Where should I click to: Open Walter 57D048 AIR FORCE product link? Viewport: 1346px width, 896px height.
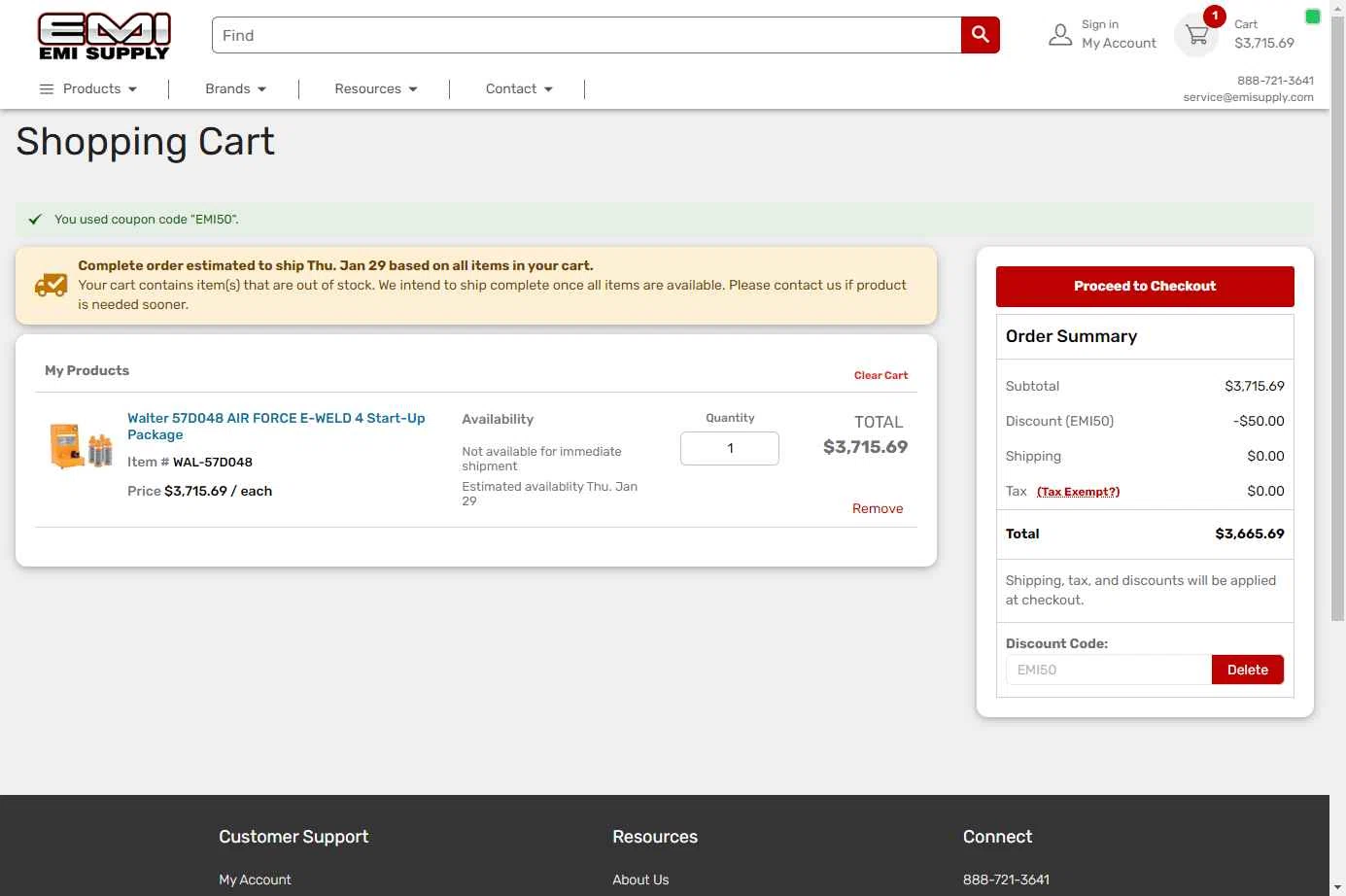pos(276,427)
